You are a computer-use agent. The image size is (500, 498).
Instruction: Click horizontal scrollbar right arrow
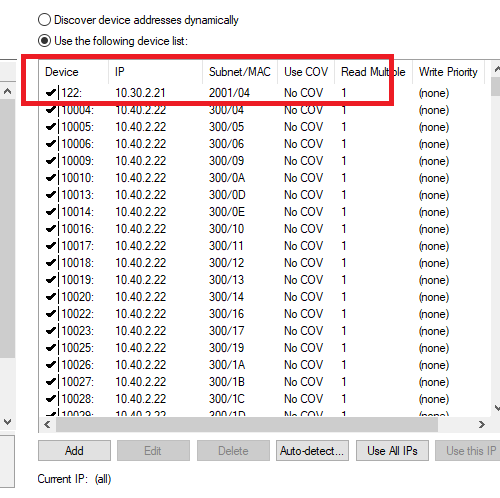482,424
